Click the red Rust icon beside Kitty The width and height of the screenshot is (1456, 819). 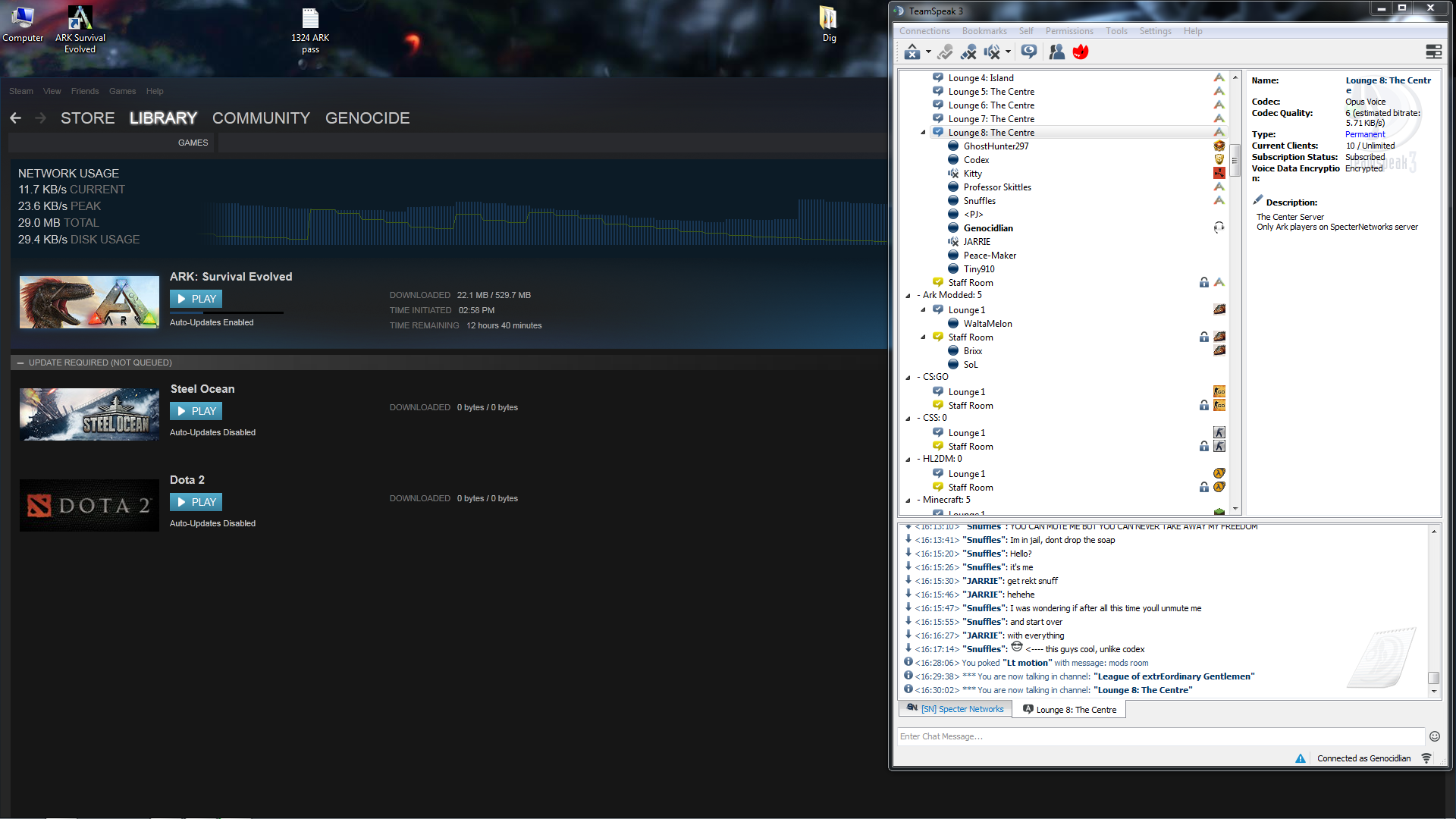click(x=1219, y=173)
